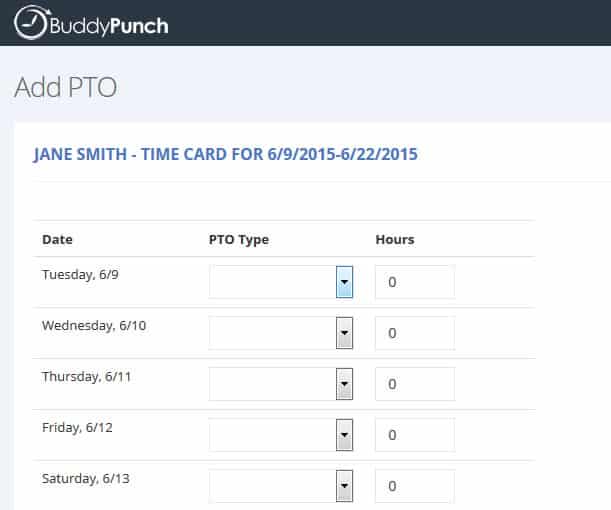Click the BuddyPunch brand name text
The height and width of the screenshot is (510, 611).
[x=109, y=26]
